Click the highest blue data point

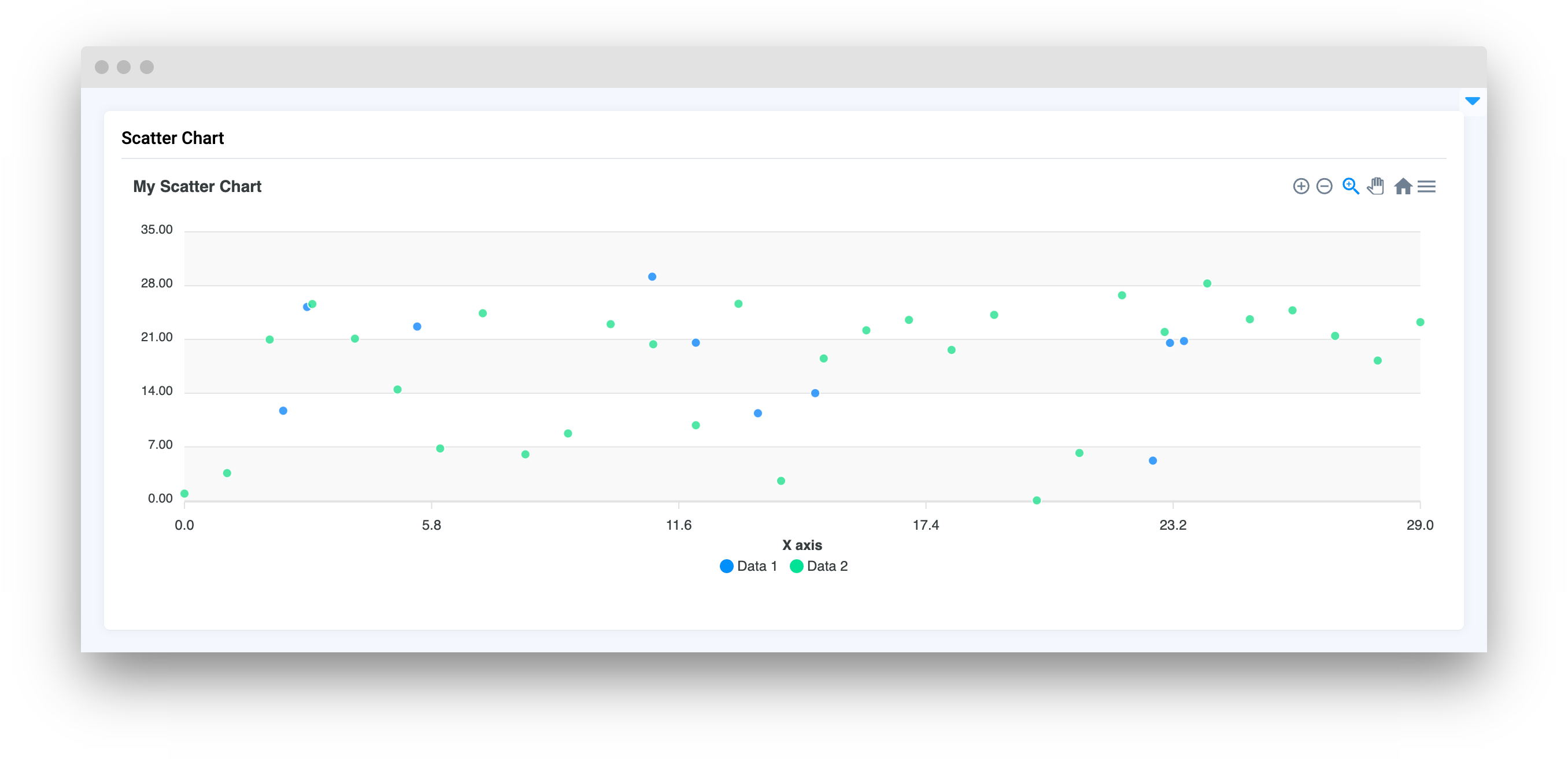[x=652, y=276]
